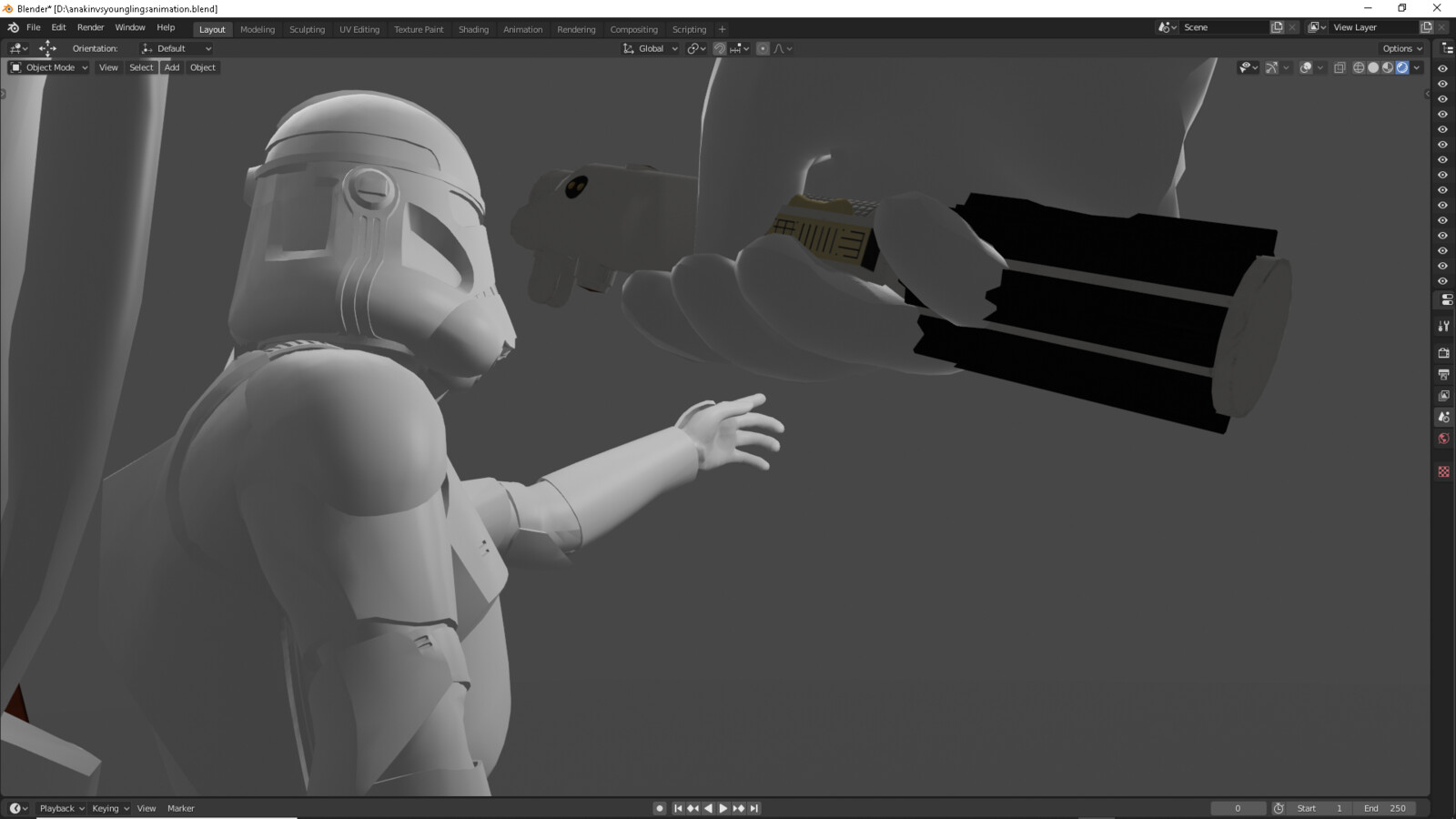Open the File menu
Screen dimensions: 1456x819
[33, 27]
